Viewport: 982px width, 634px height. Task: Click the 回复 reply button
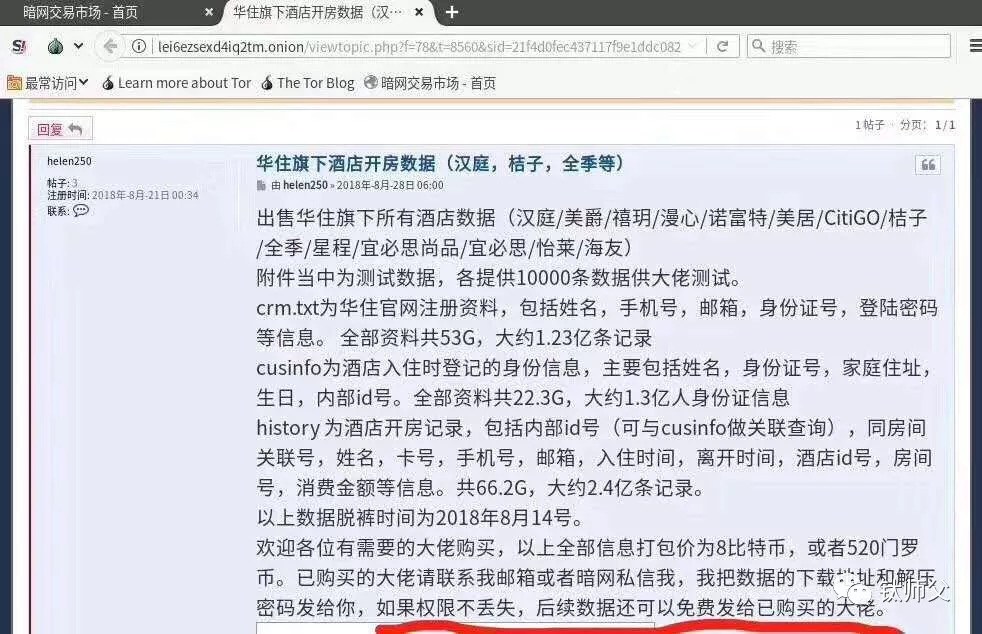(60, 129)
